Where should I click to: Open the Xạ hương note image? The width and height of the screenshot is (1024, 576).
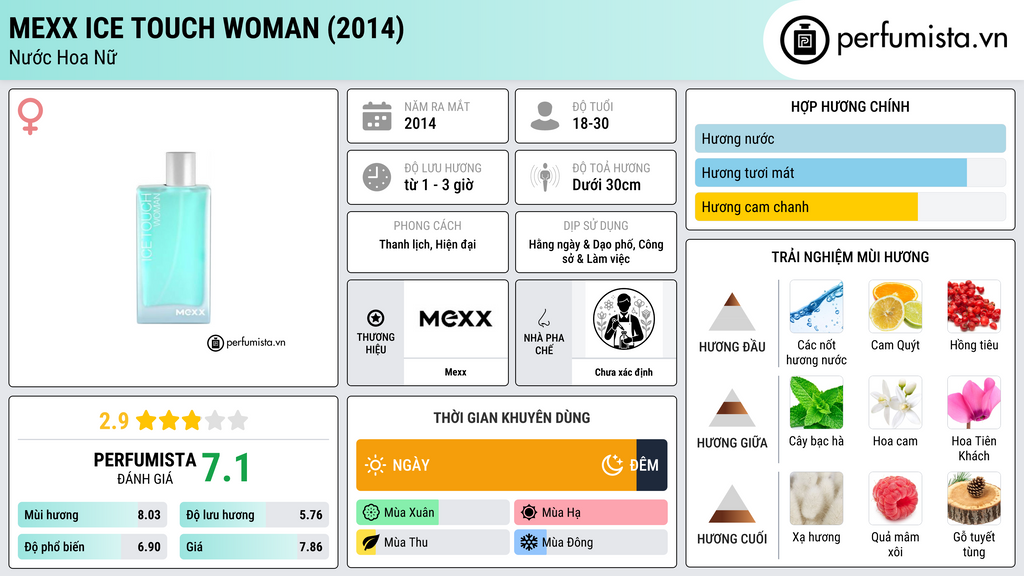[x=816, y=498]
